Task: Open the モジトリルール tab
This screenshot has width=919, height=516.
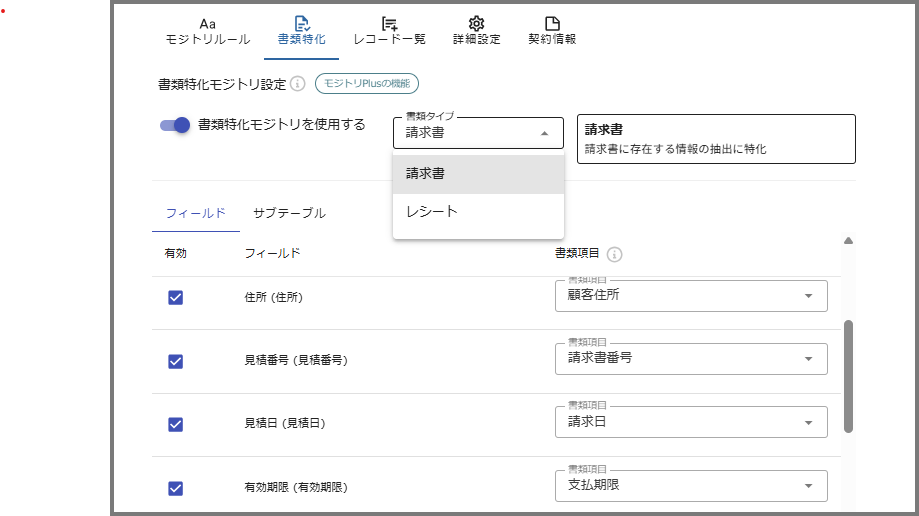Action: click(x=207, y=31)
